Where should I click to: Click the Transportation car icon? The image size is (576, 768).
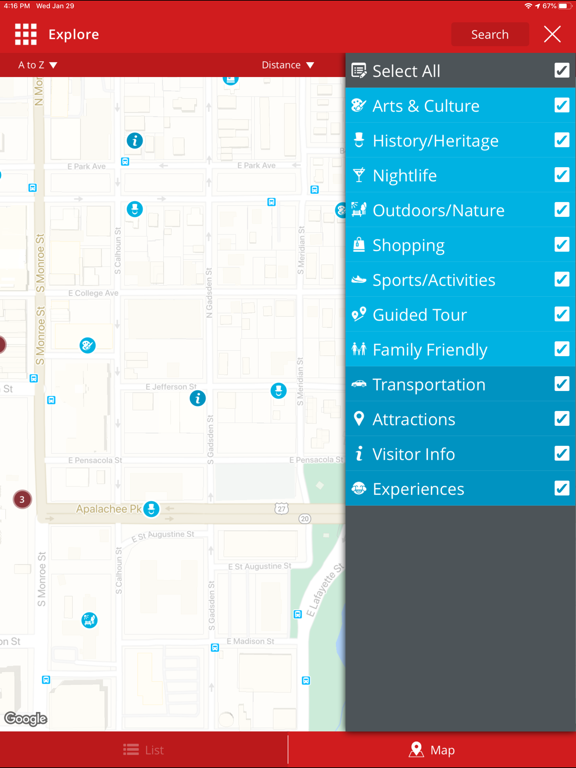(359, 384)
